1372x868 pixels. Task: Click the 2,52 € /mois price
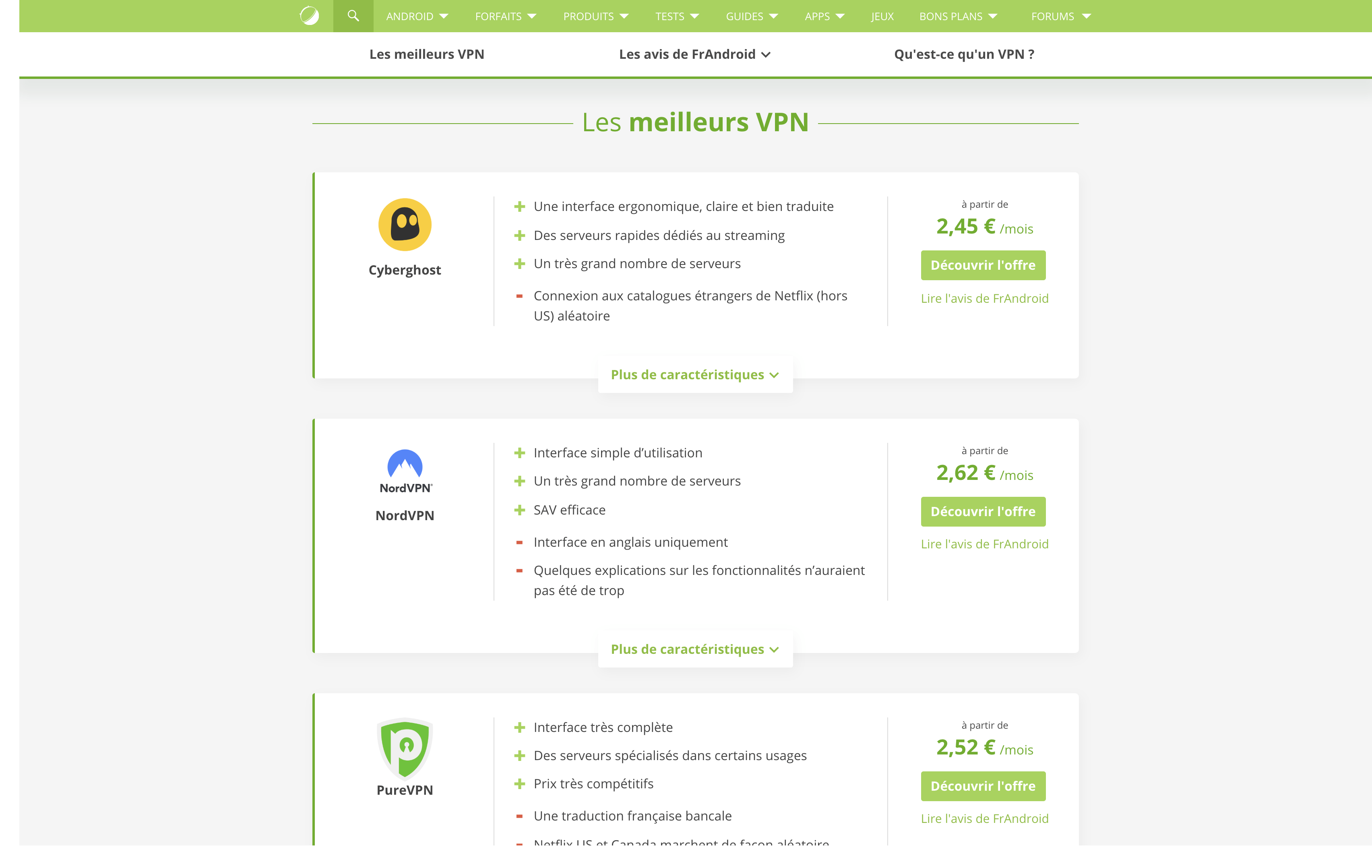(985, 748)
